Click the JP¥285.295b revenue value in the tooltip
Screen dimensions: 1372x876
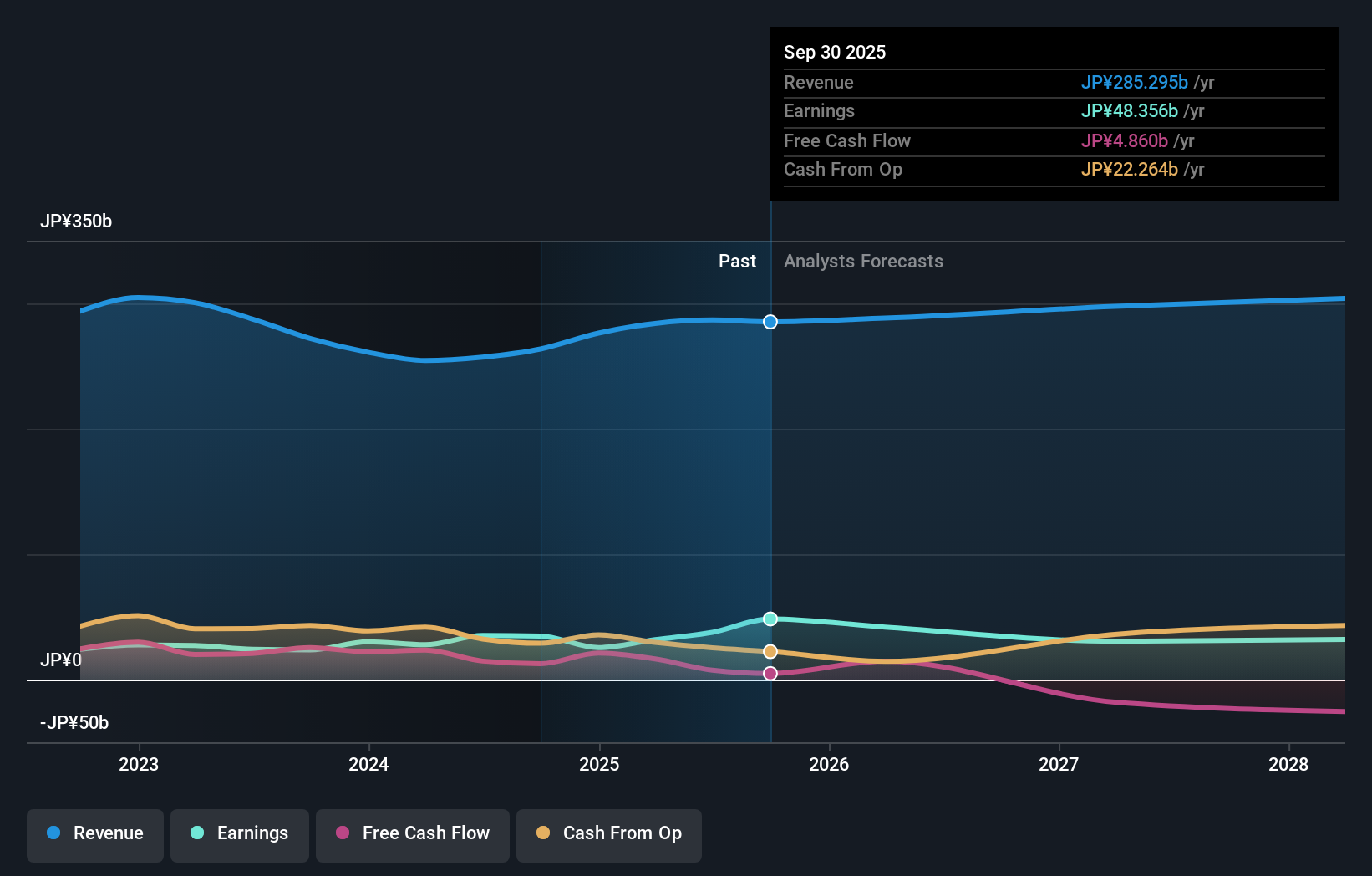(x=1136, y=83)
